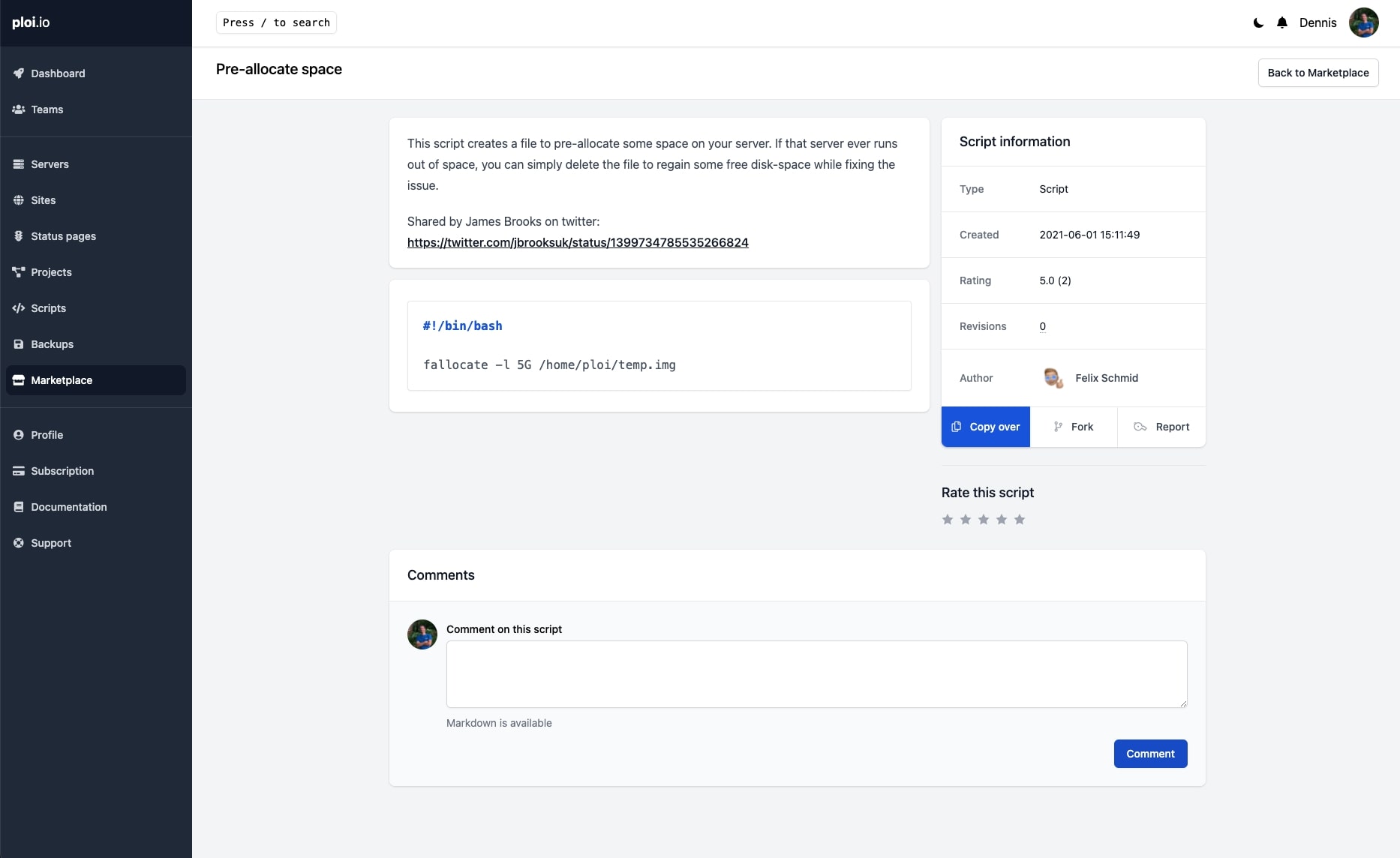Open the Sites section

43,200
